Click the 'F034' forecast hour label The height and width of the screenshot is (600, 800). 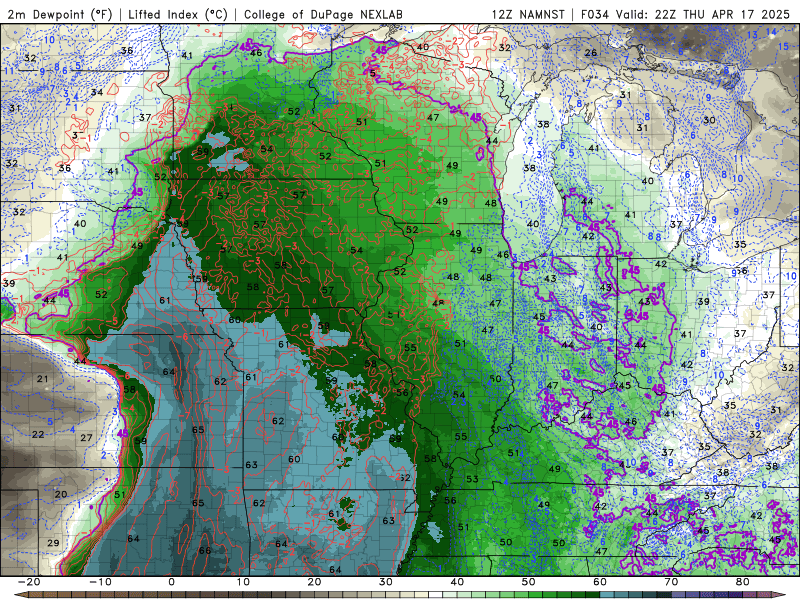click(595, 14)
